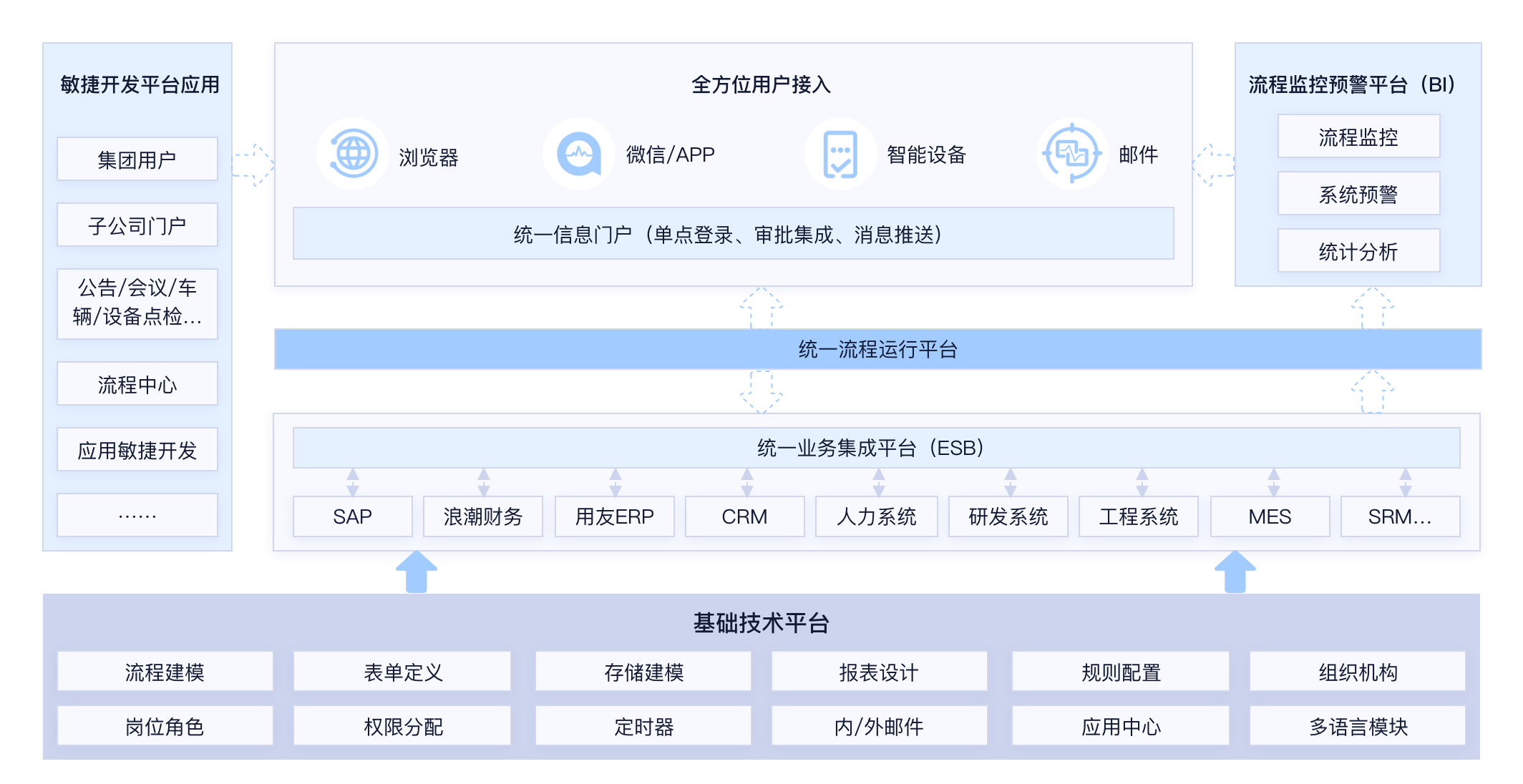Viewport: 1523px width, 784px height.
Task: Click the 存储建模 box
Action: tap(643, 671)
